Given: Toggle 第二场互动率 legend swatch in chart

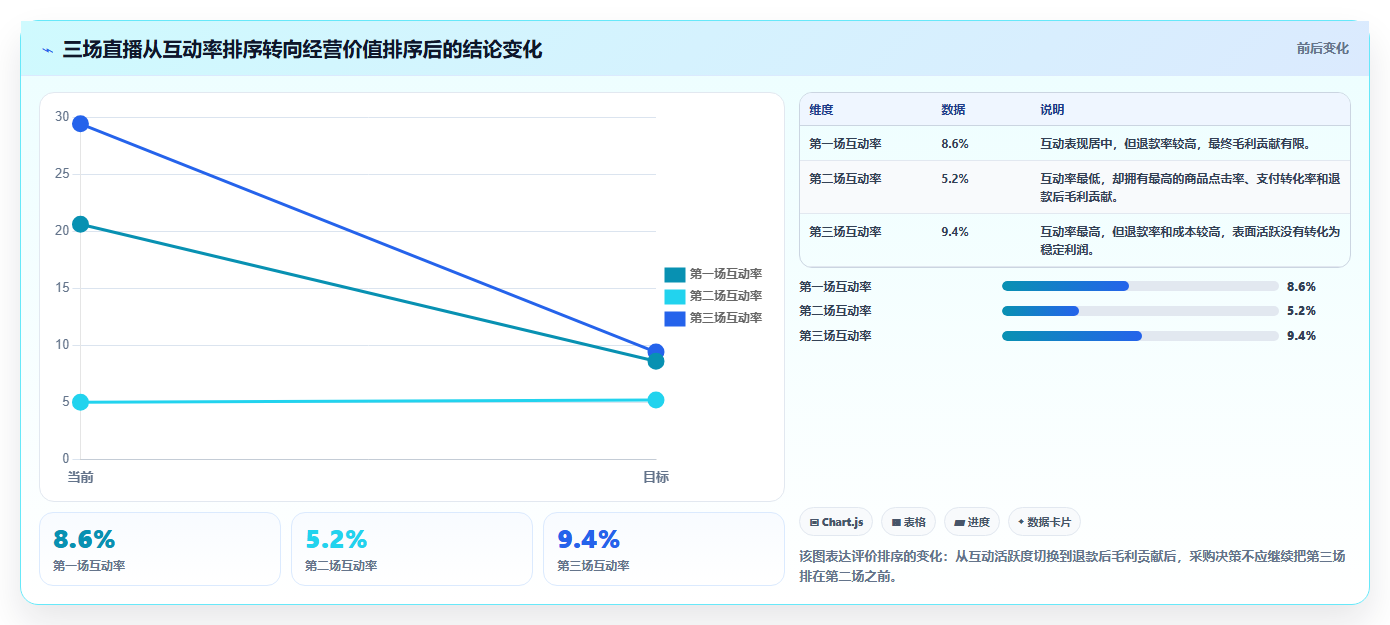Looking at the screenshot, I should [674, 296].
